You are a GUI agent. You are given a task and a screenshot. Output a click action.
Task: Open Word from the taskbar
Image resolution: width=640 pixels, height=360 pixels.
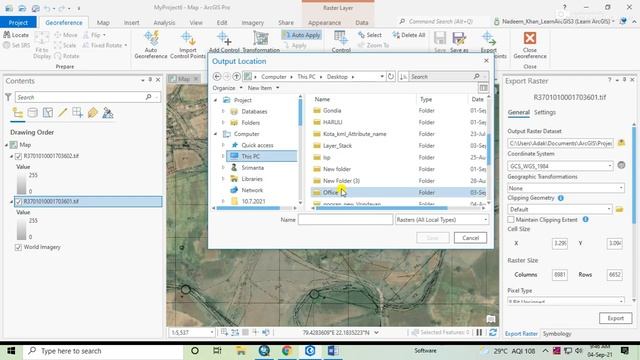pyautogui.click(x=333, y=351)
